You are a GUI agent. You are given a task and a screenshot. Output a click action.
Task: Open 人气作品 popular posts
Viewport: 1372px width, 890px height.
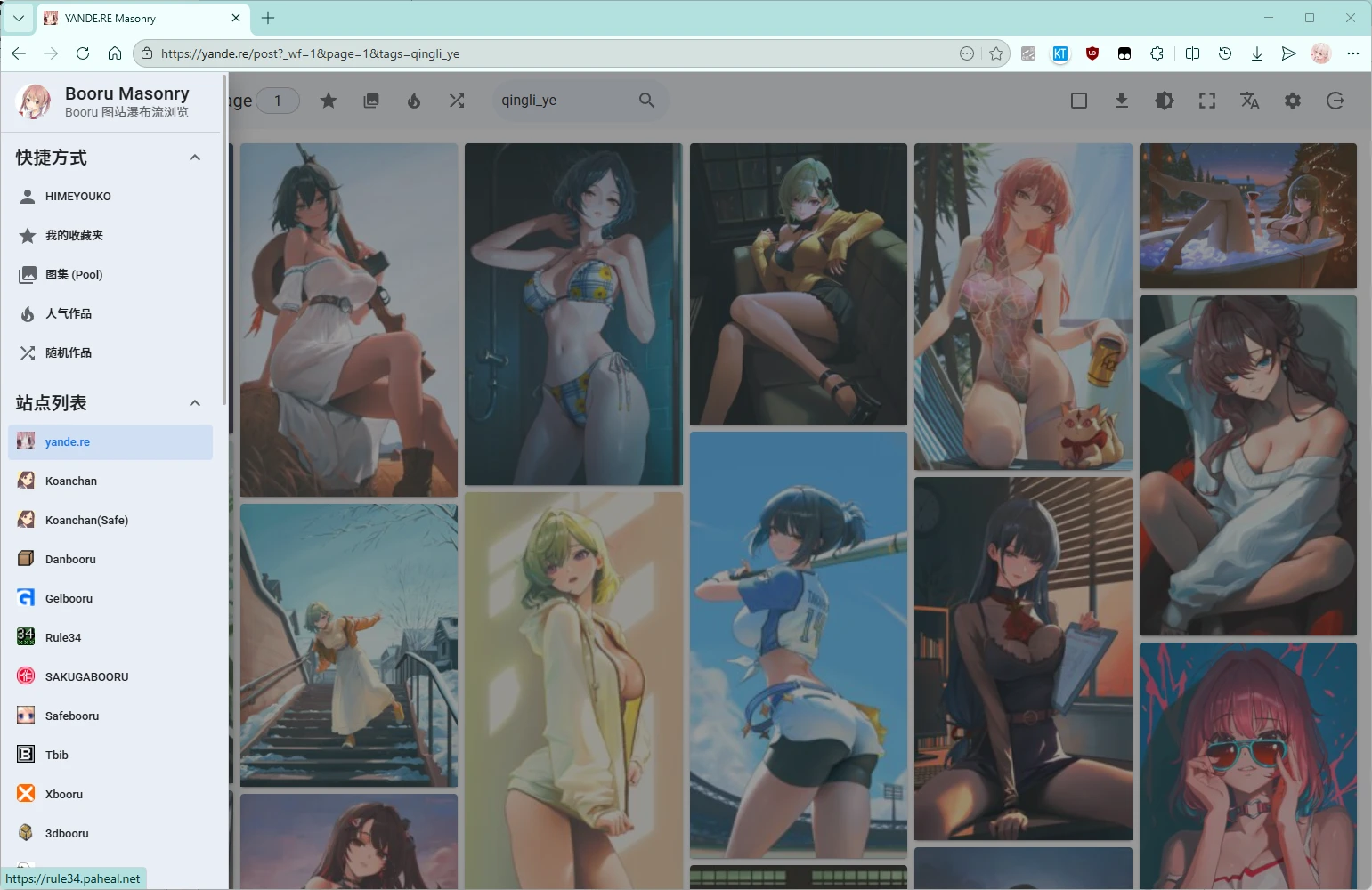tap(110, 314)
